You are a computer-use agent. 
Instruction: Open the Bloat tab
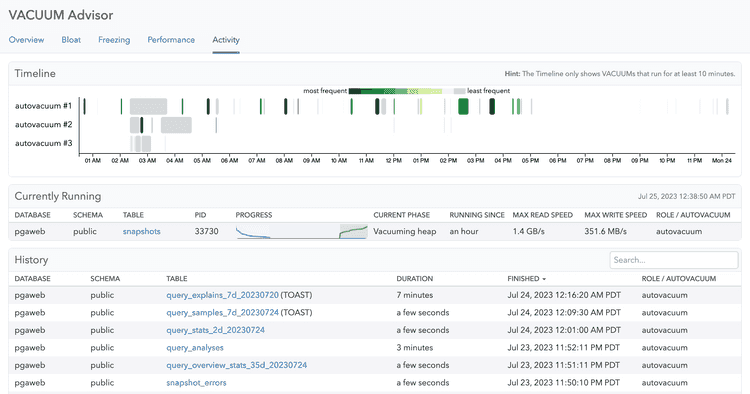coord(71,40)
